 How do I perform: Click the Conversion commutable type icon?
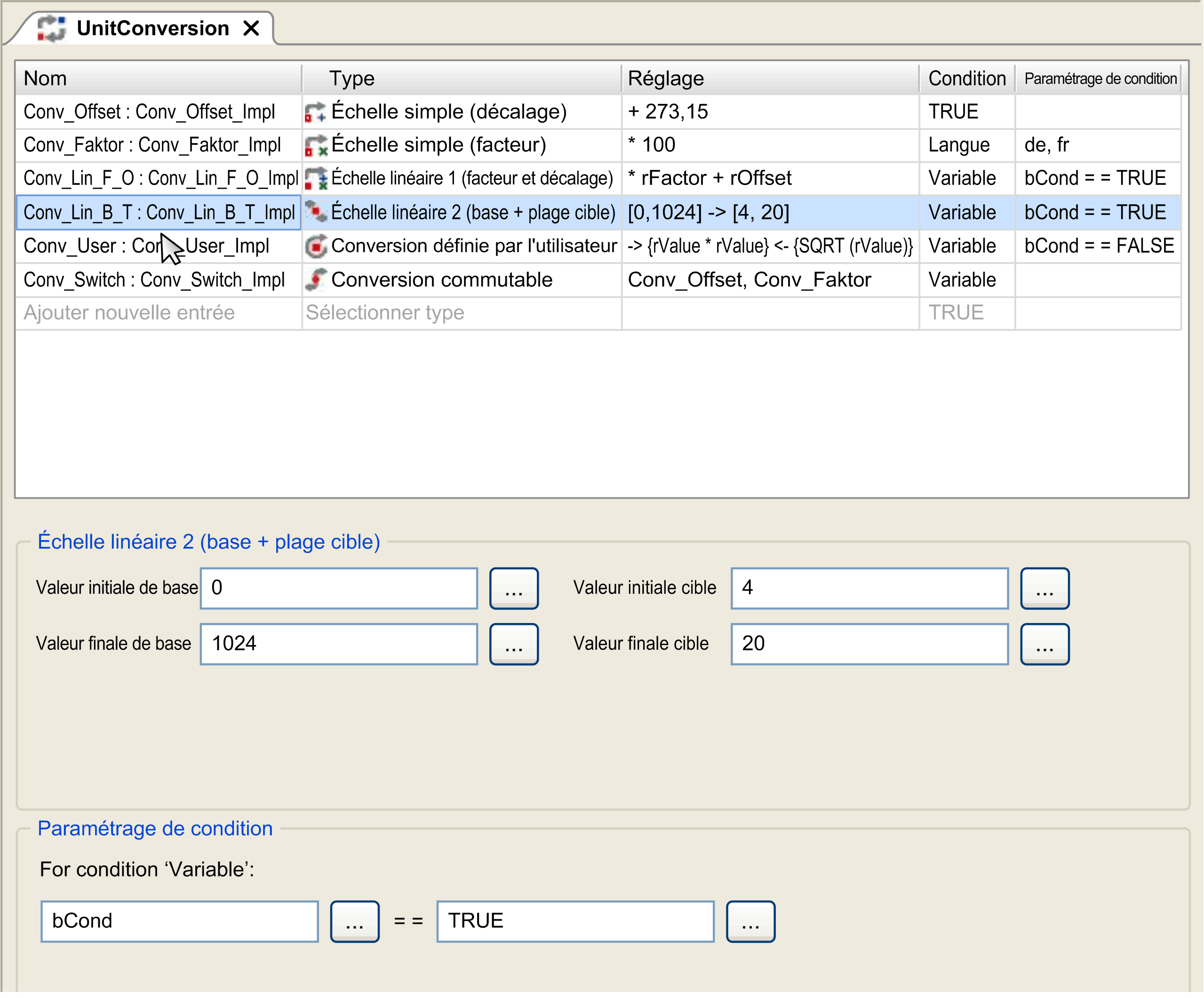[x=315, y=280]
